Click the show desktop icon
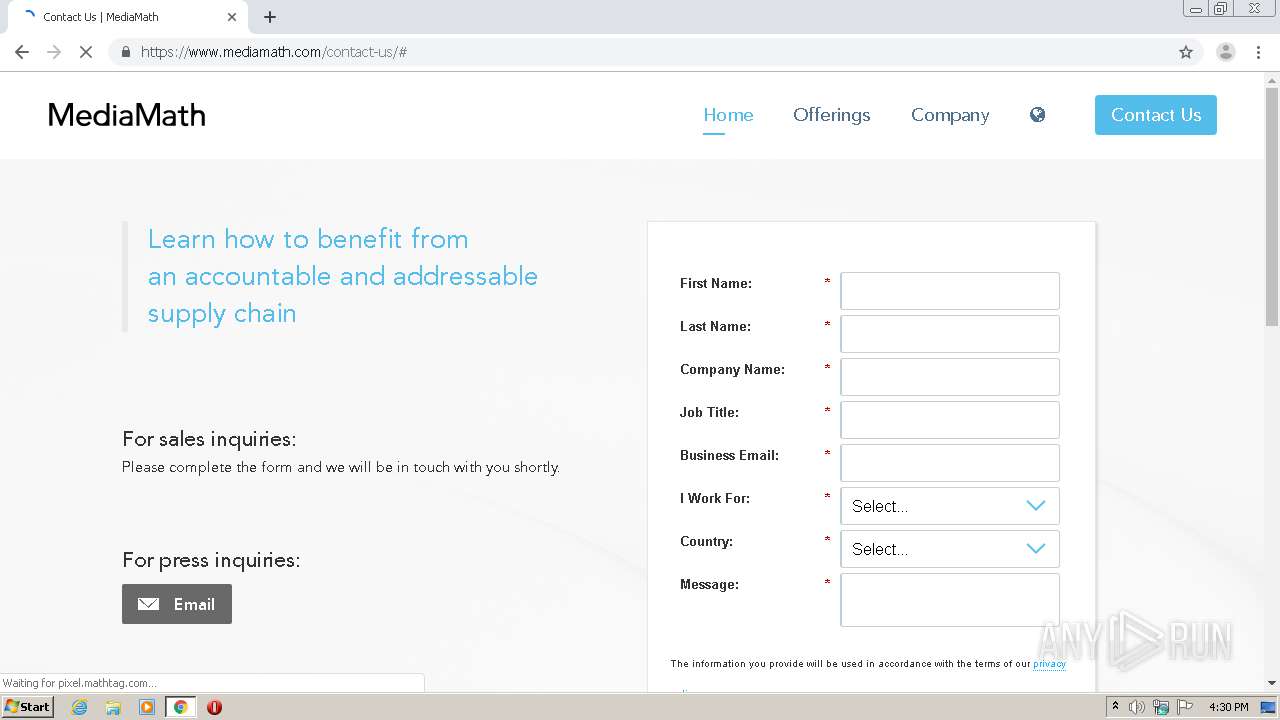This screenshot has width=1280, height=720. [x=1268, y=707]
